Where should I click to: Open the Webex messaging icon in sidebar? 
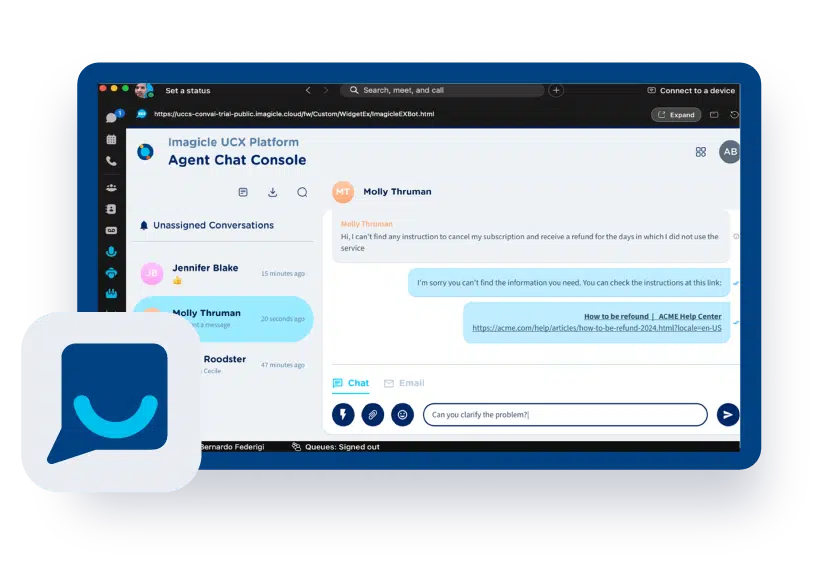112,117
